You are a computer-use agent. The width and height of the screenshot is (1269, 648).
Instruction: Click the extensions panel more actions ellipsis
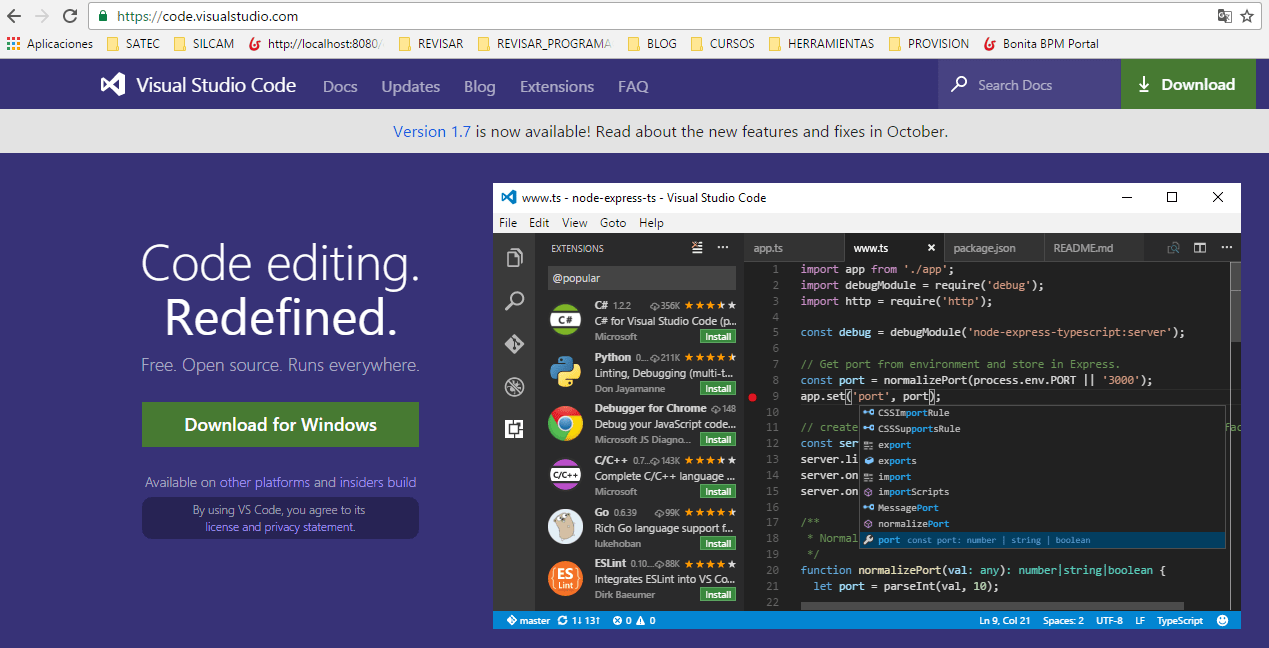tap(722, 248)
